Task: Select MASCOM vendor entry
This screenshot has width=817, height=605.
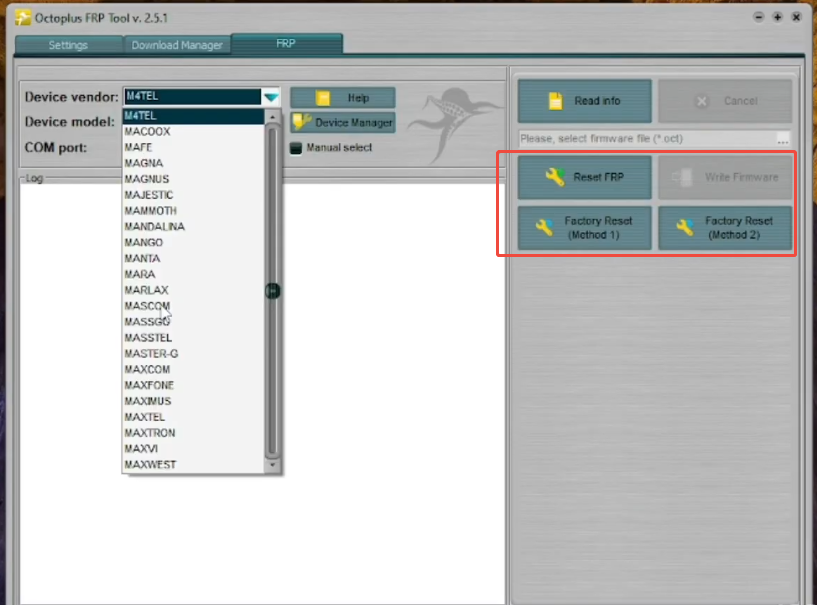Action: pos(193,306)
